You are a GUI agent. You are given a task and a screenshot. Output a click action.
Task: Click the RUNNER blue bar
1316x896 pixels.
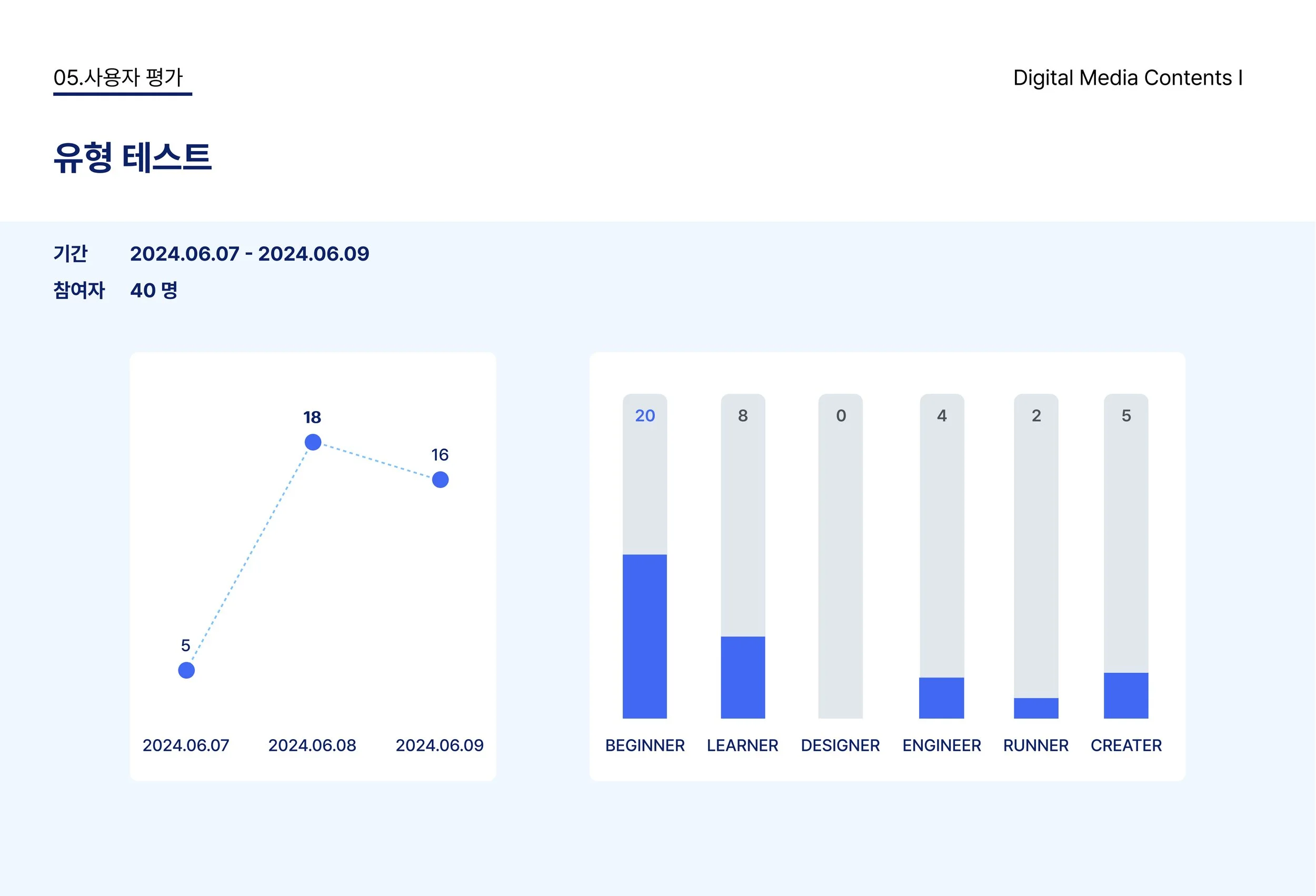[1036, 709]
